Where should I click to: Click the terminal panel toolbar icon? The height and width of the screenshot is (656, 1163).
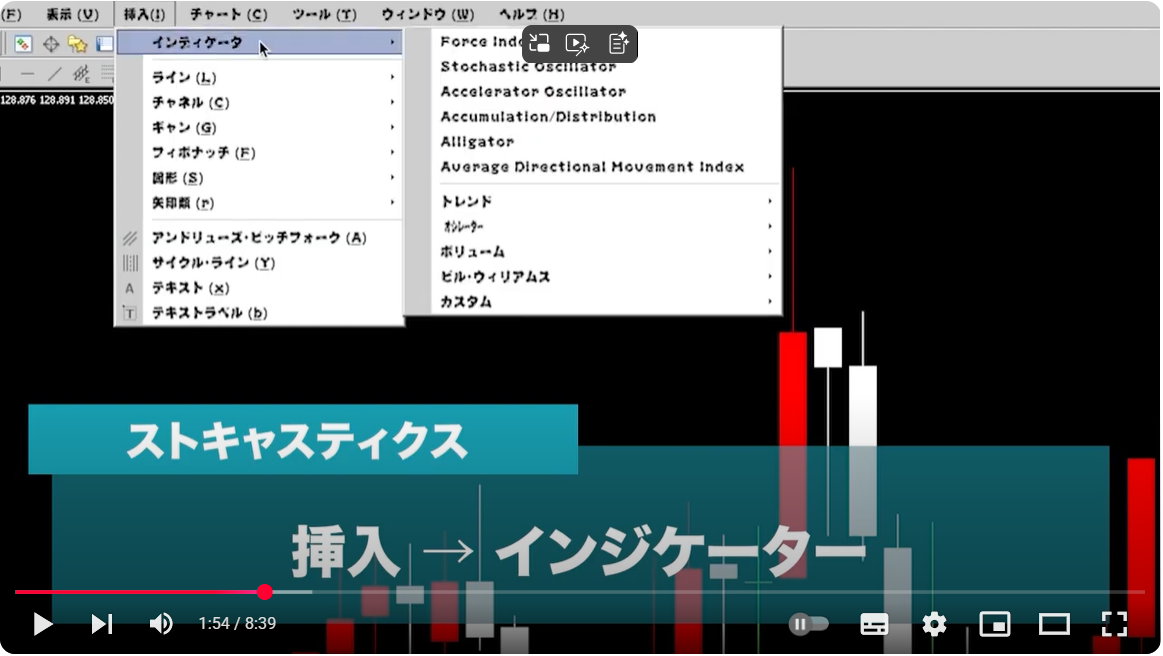pyautogui.click(x=105, y=45)
